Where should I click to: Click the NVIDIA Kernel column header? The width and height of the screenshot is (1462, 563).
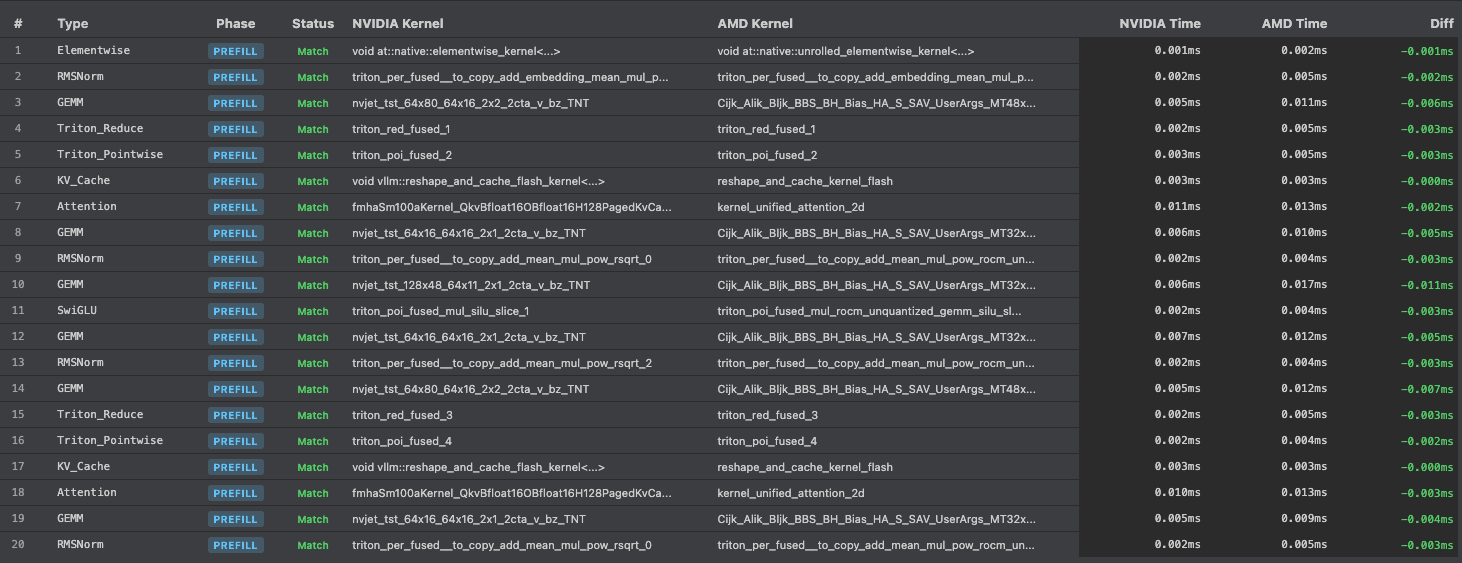pyautogui.click(x=398, y=23)
